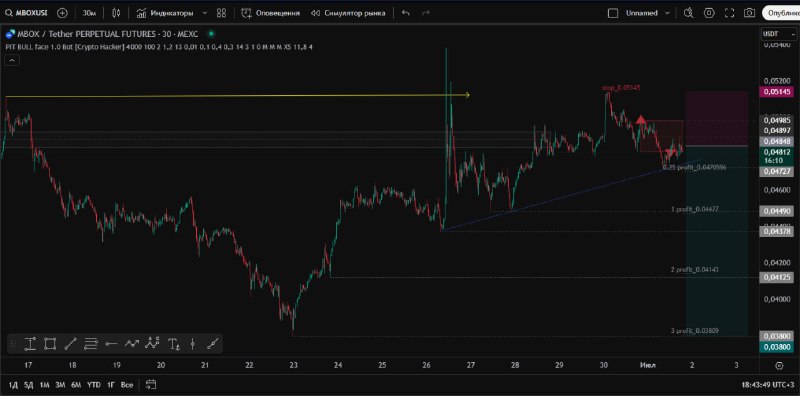Click the 2 profit_0.04143 label
This screenshot has height=396, width=800.
coord(695,269)
